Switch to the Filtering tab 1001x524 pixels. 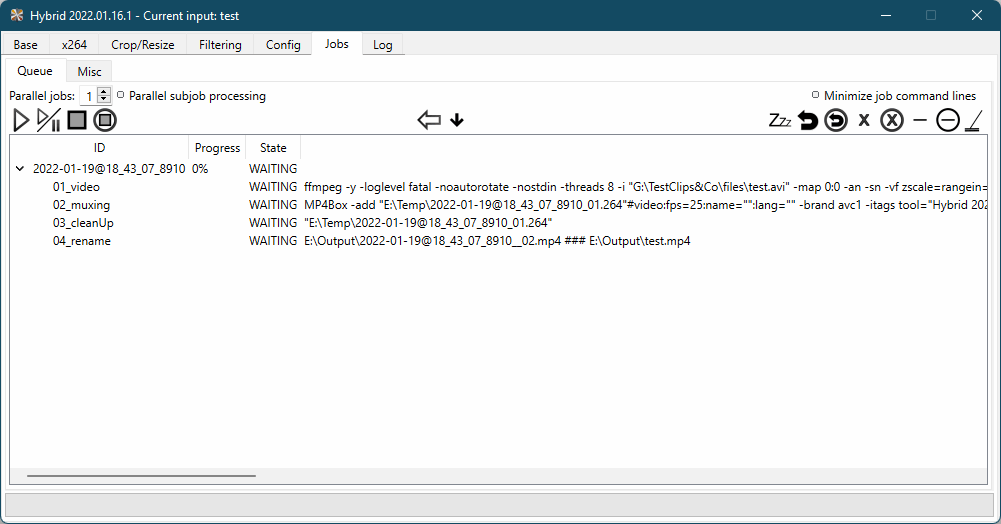pyautogui.click(x=220, y=45)
